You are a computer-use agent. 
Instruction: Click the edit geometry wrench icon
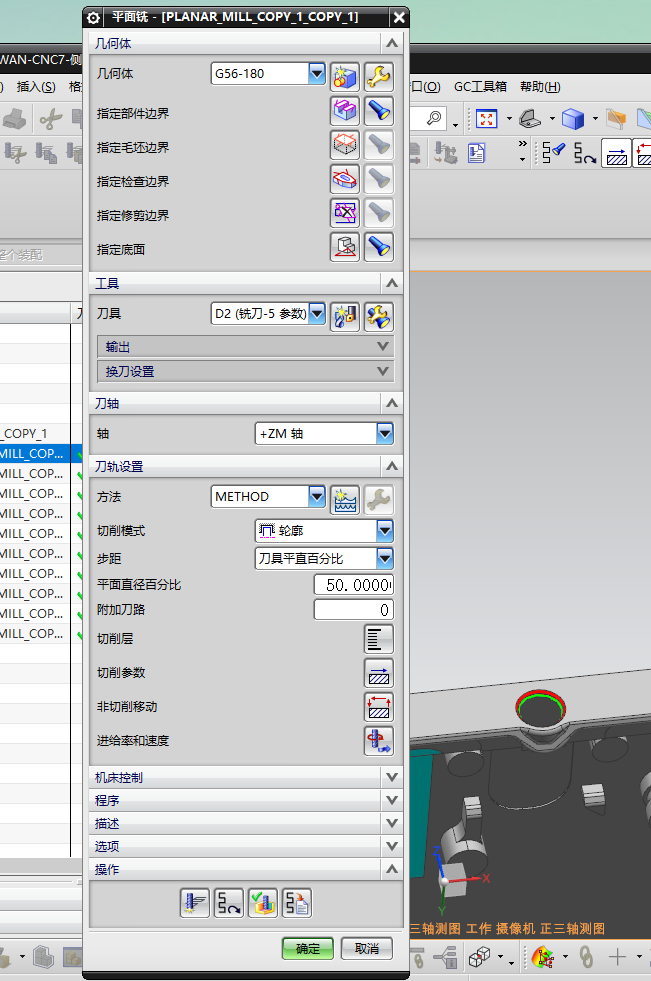378,76
